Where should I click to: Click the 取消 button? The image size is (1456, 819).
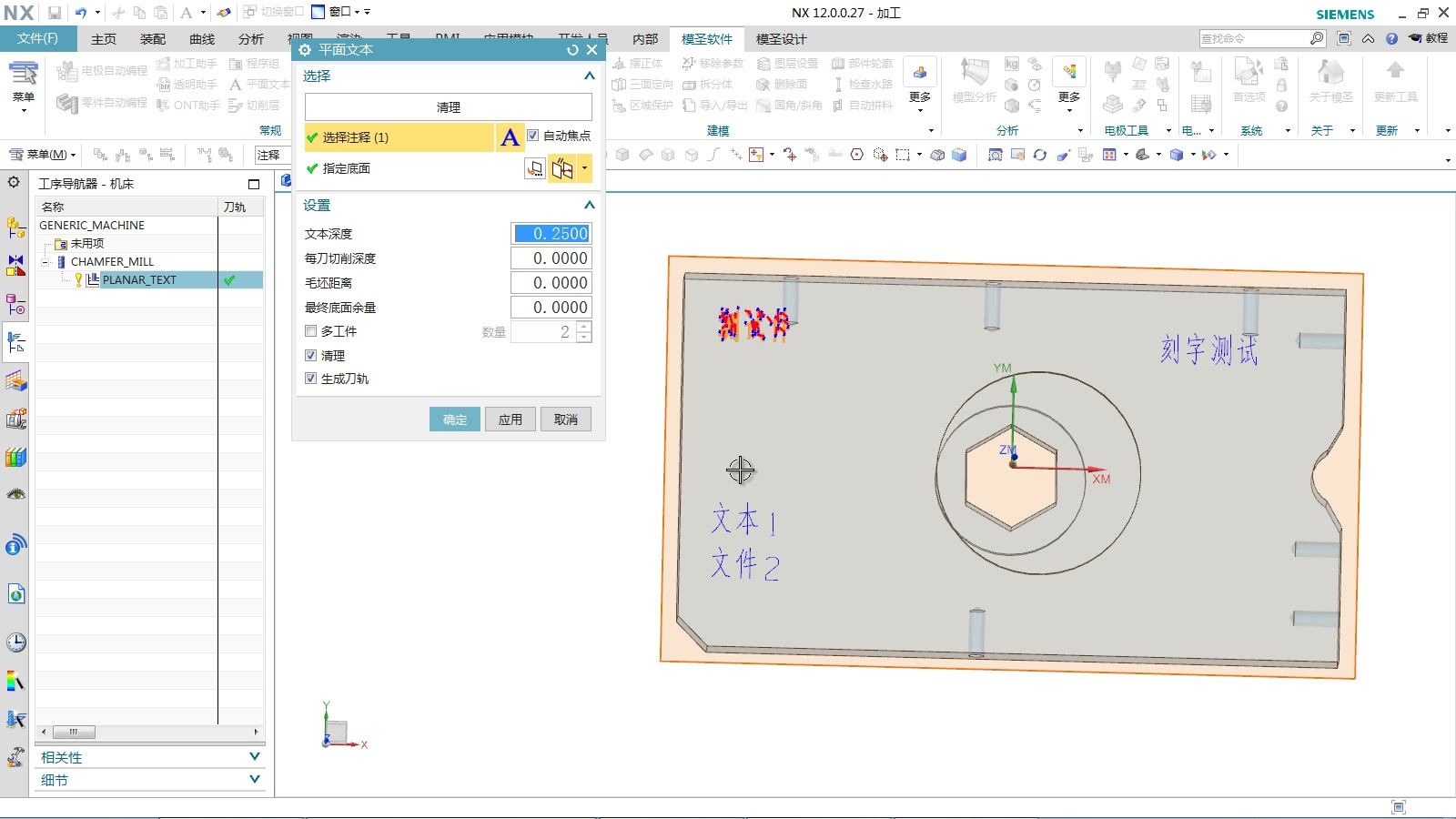[x=566, y=420]
